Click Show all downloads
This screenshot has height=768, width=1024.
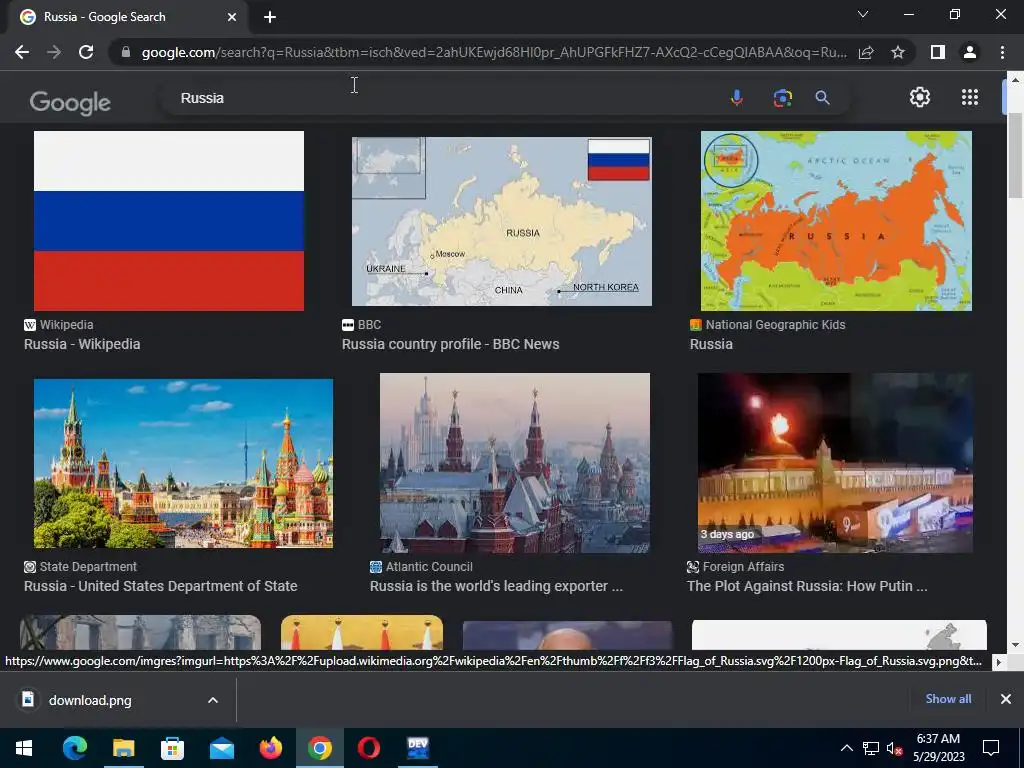tap(948, 699)
